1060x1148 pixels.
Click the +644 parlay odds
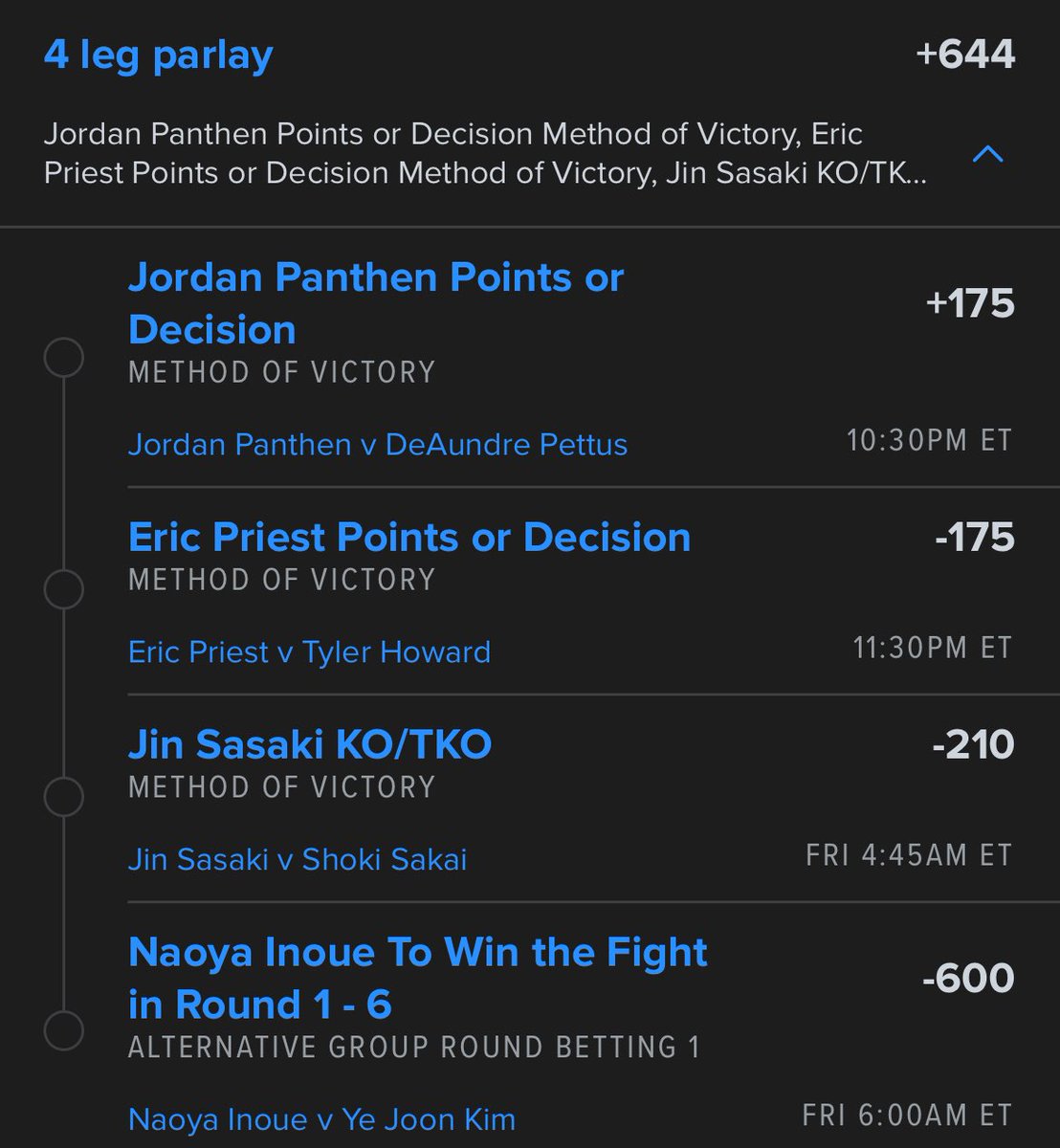[964, 54]
